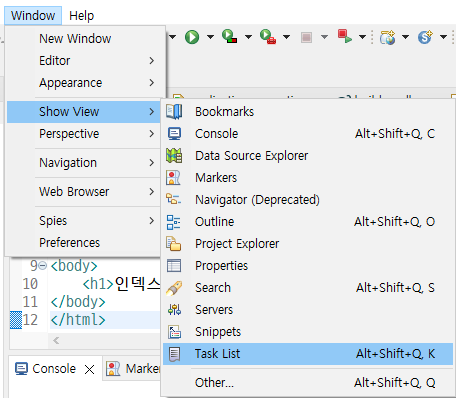Select Bookmarks in Show View submenu
Screen dimensions: 456x398
click(308, 112)
